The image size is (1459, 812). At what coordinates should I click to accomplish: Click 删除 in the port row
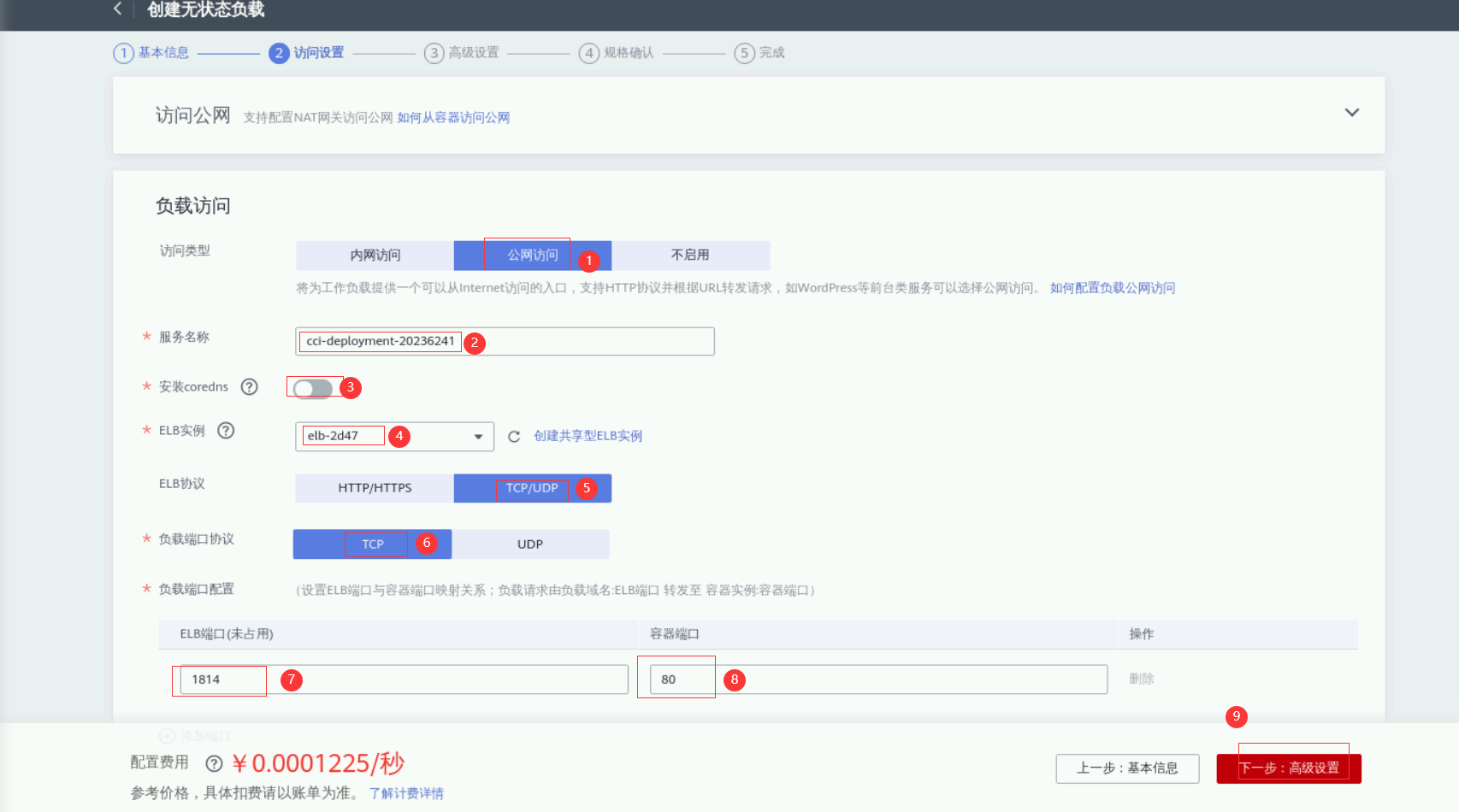1142,680
